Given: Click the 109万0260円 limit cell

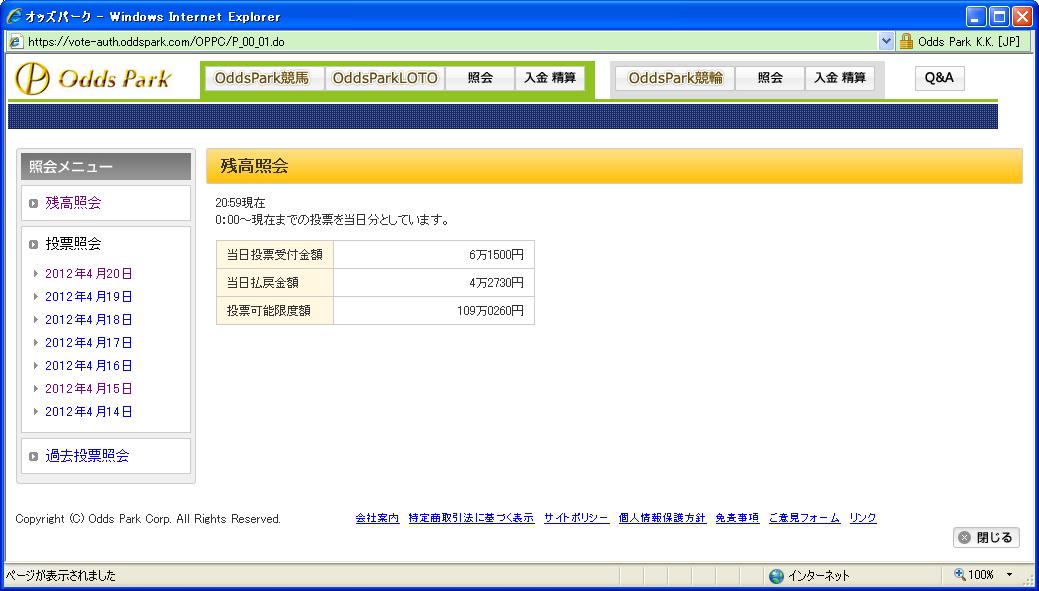Looking at the screenshot, I should (x=434, y=311).
